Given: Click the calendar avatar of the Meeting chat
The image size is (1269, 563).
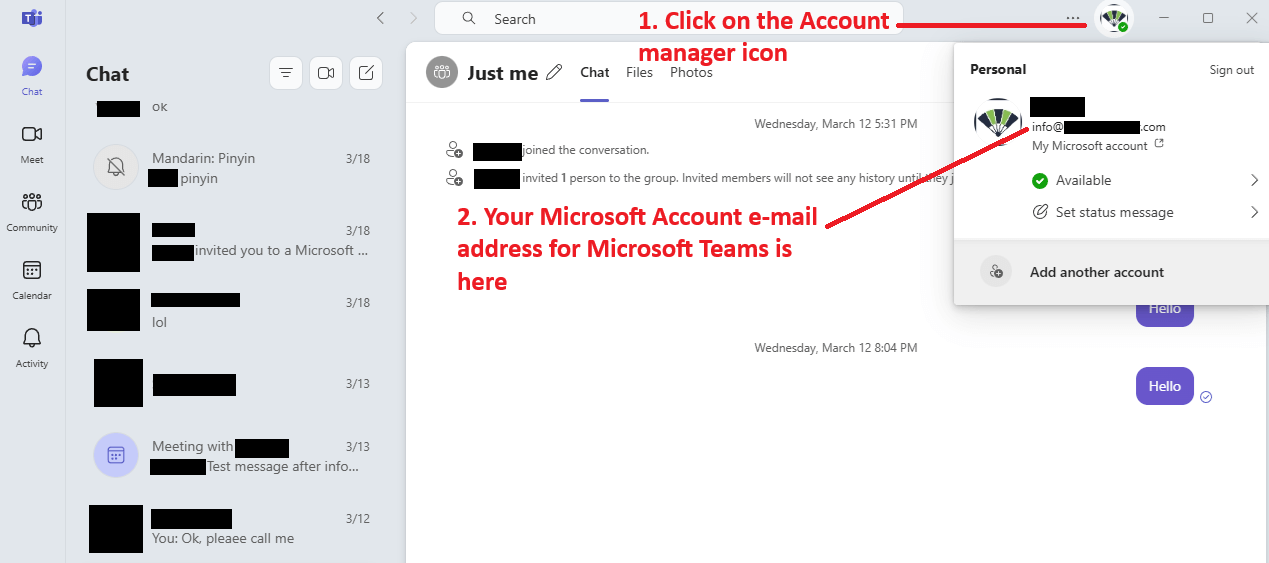Looking at the screenshot, I should pyautogui.click(x=116, y=455).
